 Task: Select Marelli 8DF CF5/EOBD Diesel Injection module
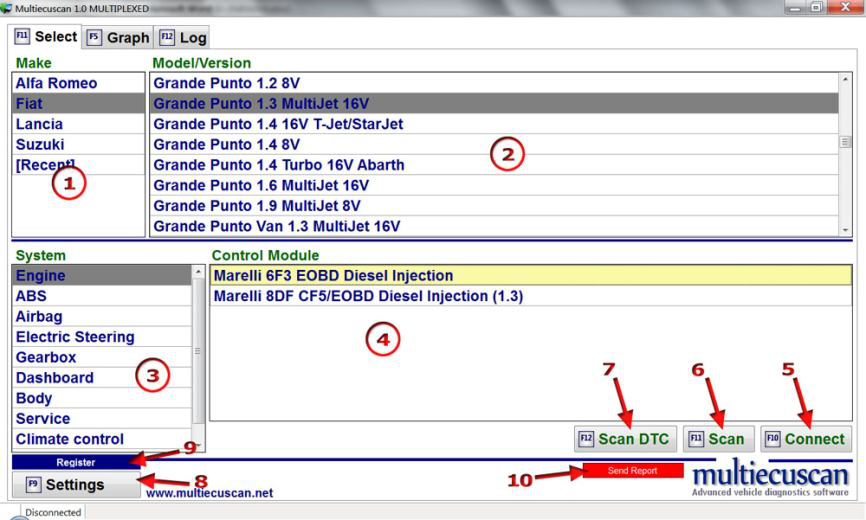[367, 296]
